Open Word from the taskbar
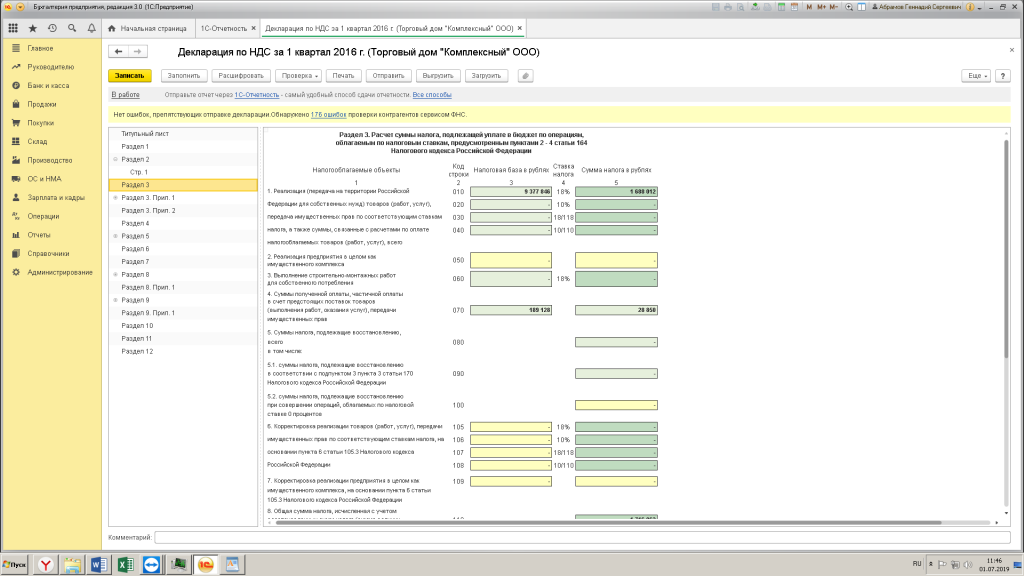Image resolution: width=1024 pixels, height=576 pixels. pos(99,564)
